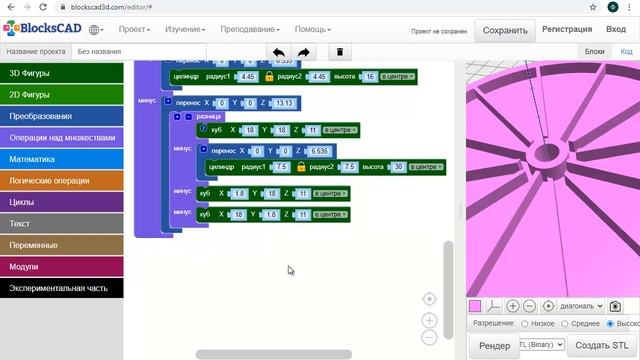640x360 pixels.
Task: Open the Transformations category
Action: (62, 116)
